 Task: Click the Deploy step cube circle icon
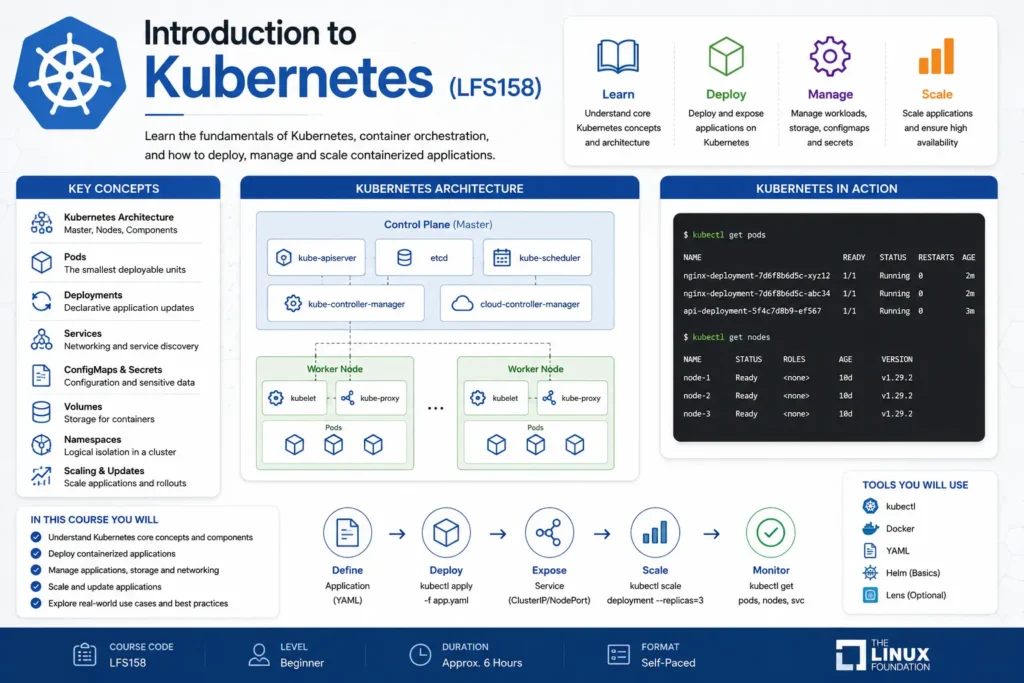[x=446, y=533]
